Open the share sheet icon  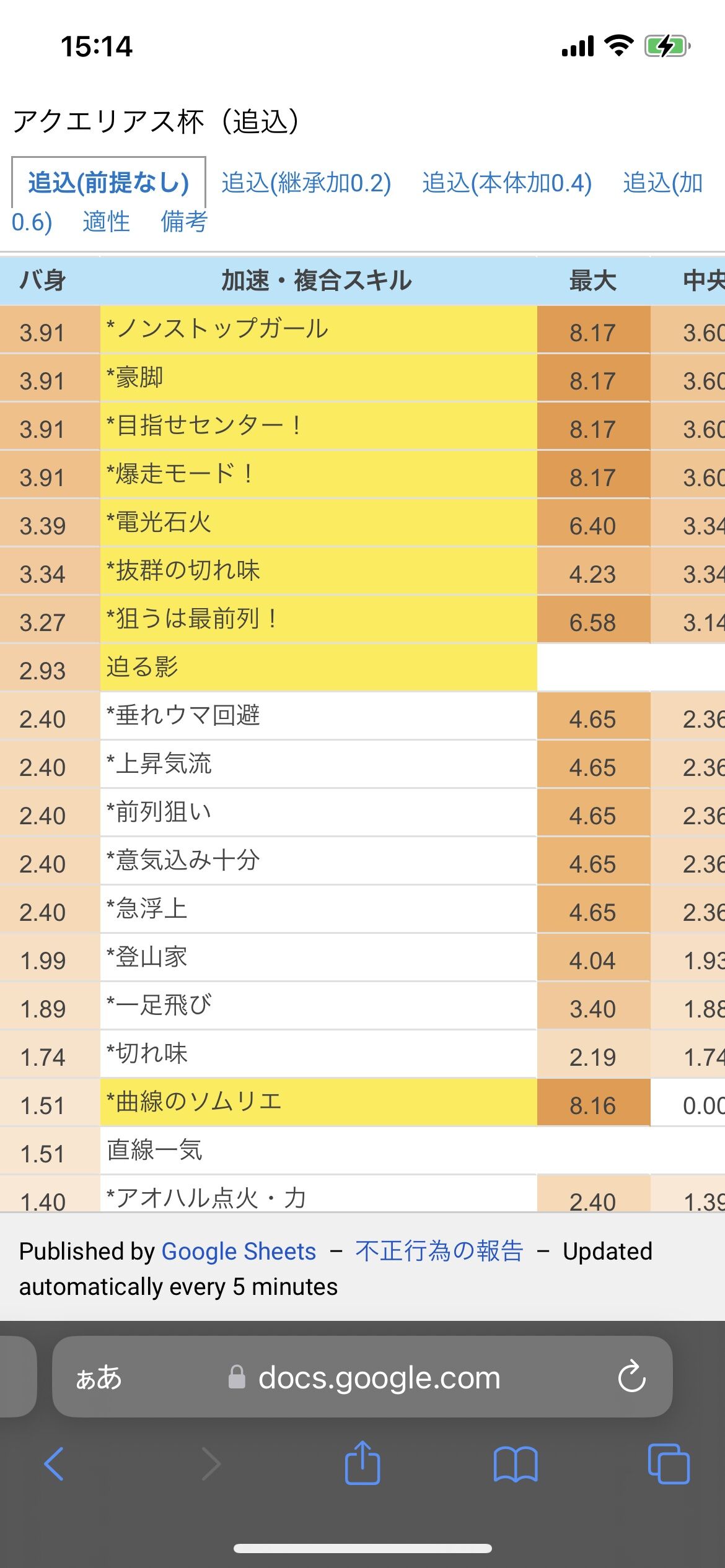pos(362,1463)
